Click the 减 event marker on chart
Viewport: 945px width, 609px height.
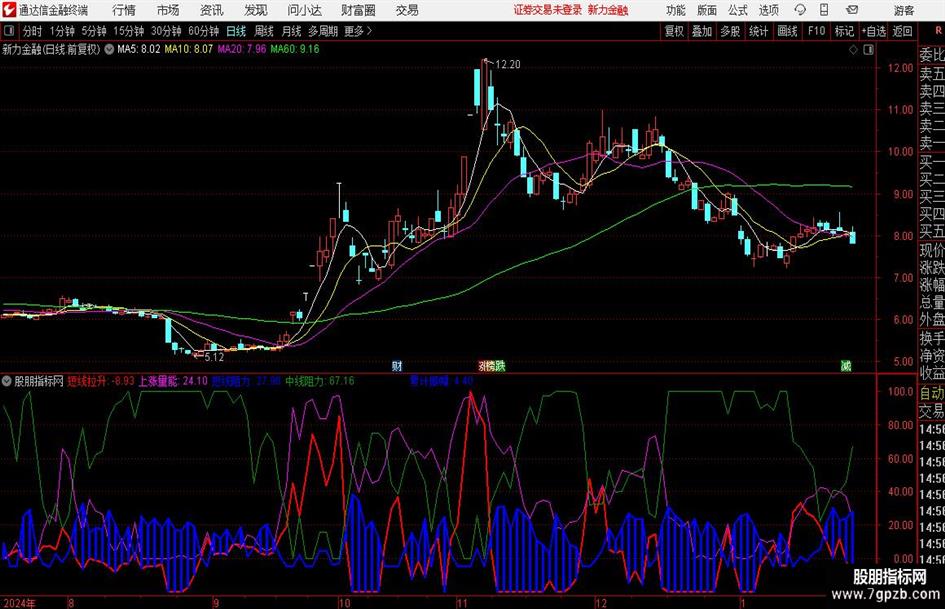[846, 366]
